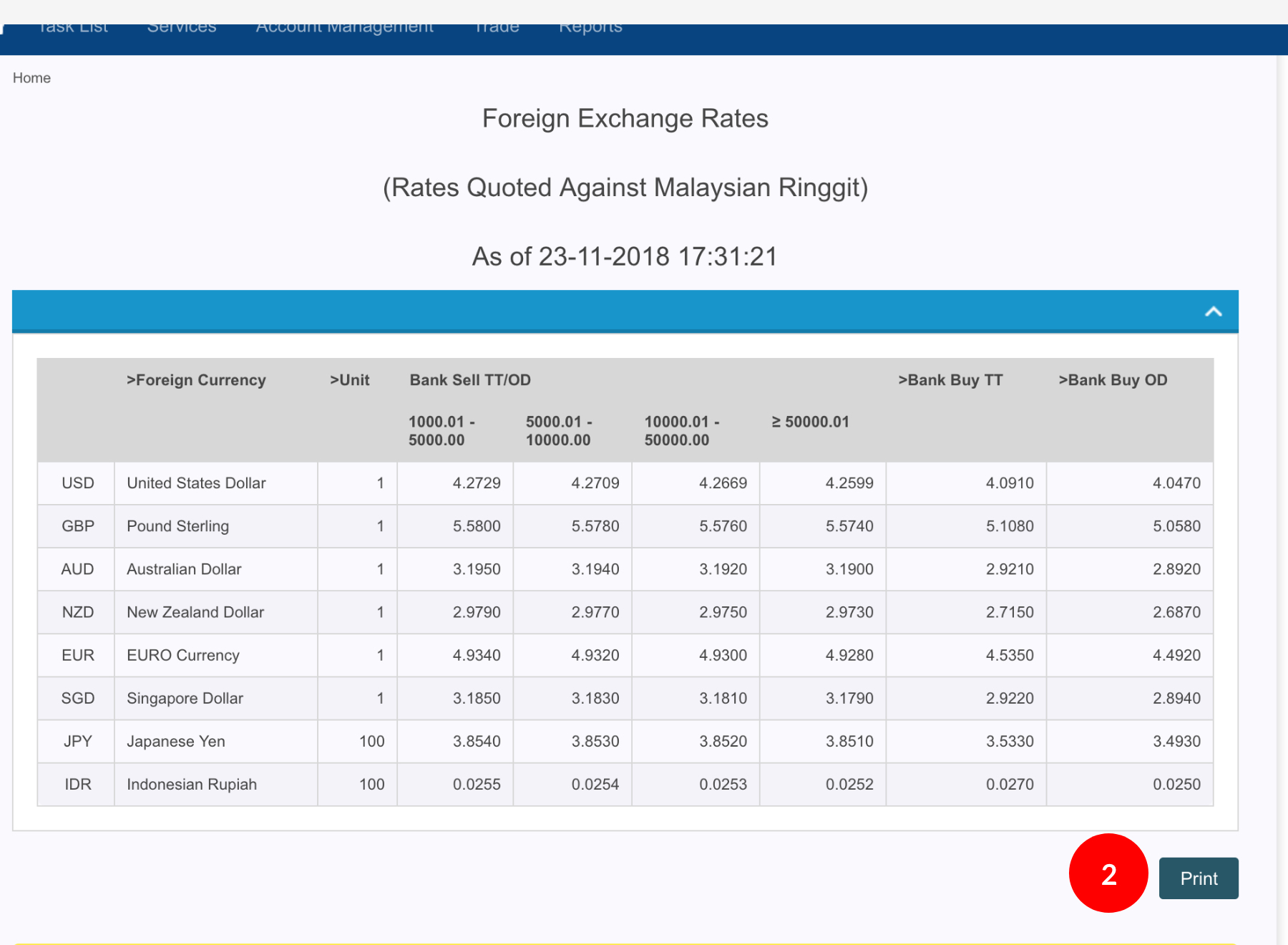Screen dimensions: 1288x945
Task: Collapse the exchange rates panel chevron
Action: click(x=1213, y=311)
